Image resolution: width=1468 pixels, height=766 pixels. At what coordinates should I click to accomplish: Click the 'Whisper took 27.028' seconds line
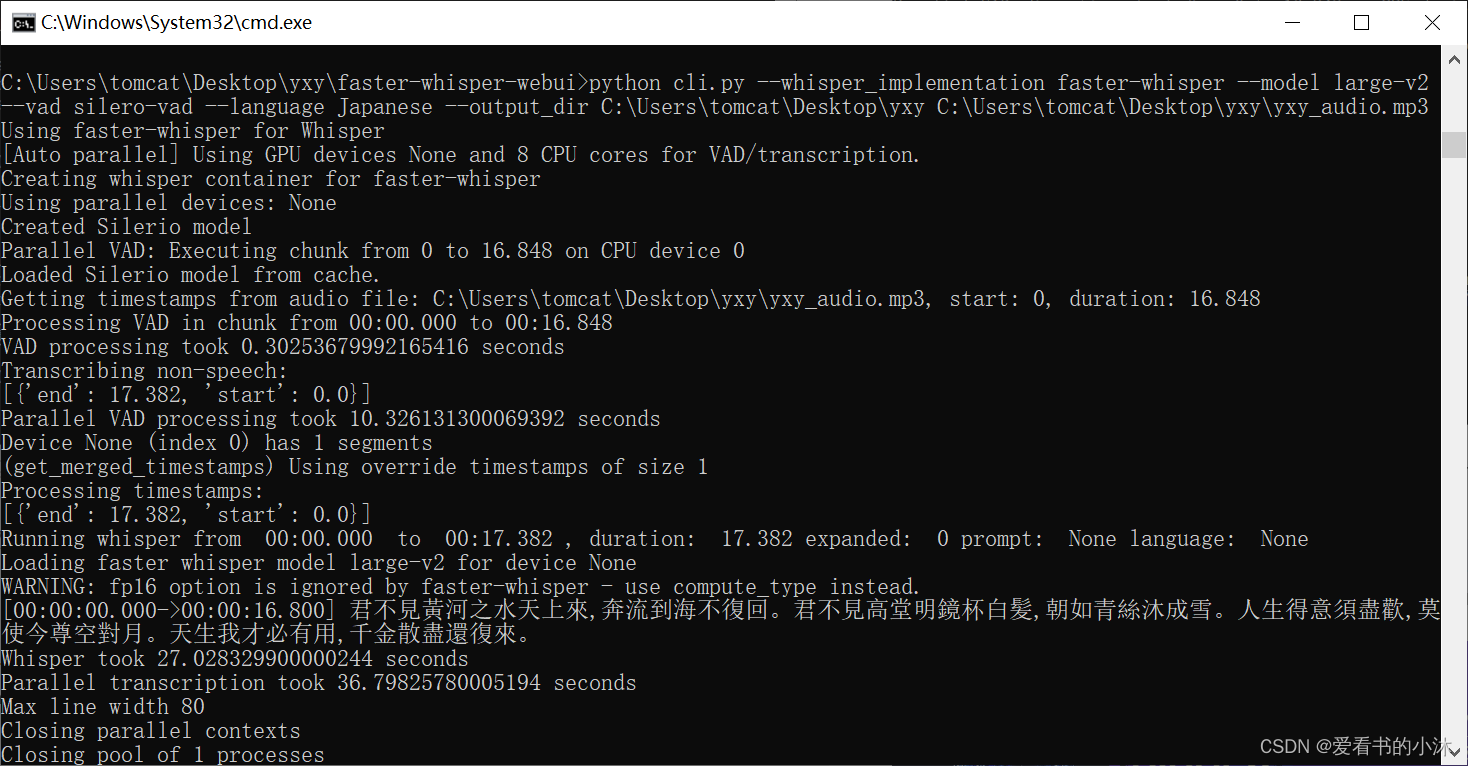click(235, 659)
